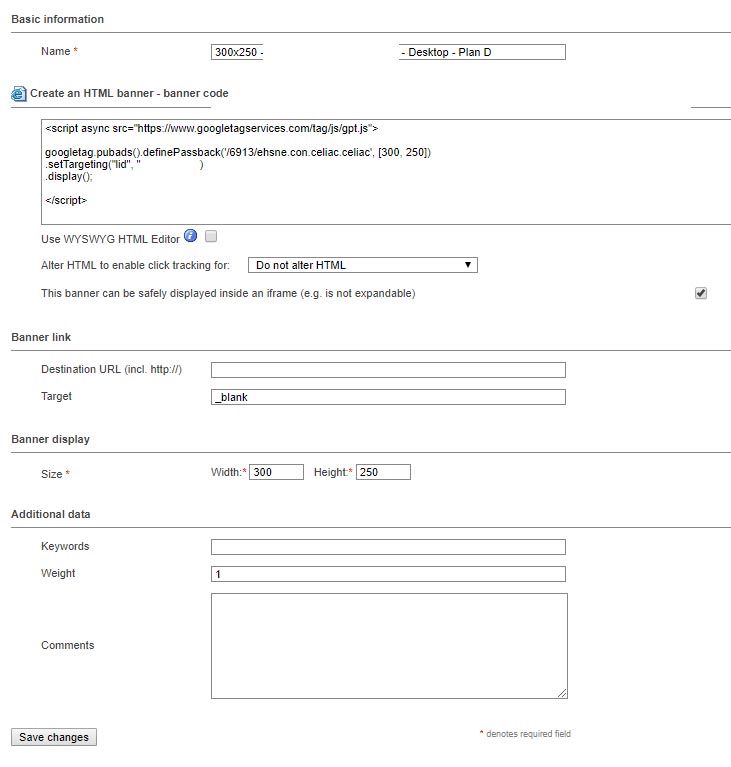Focus the Destination URL field
Viewport: 731px width, 767px height.
388,370
